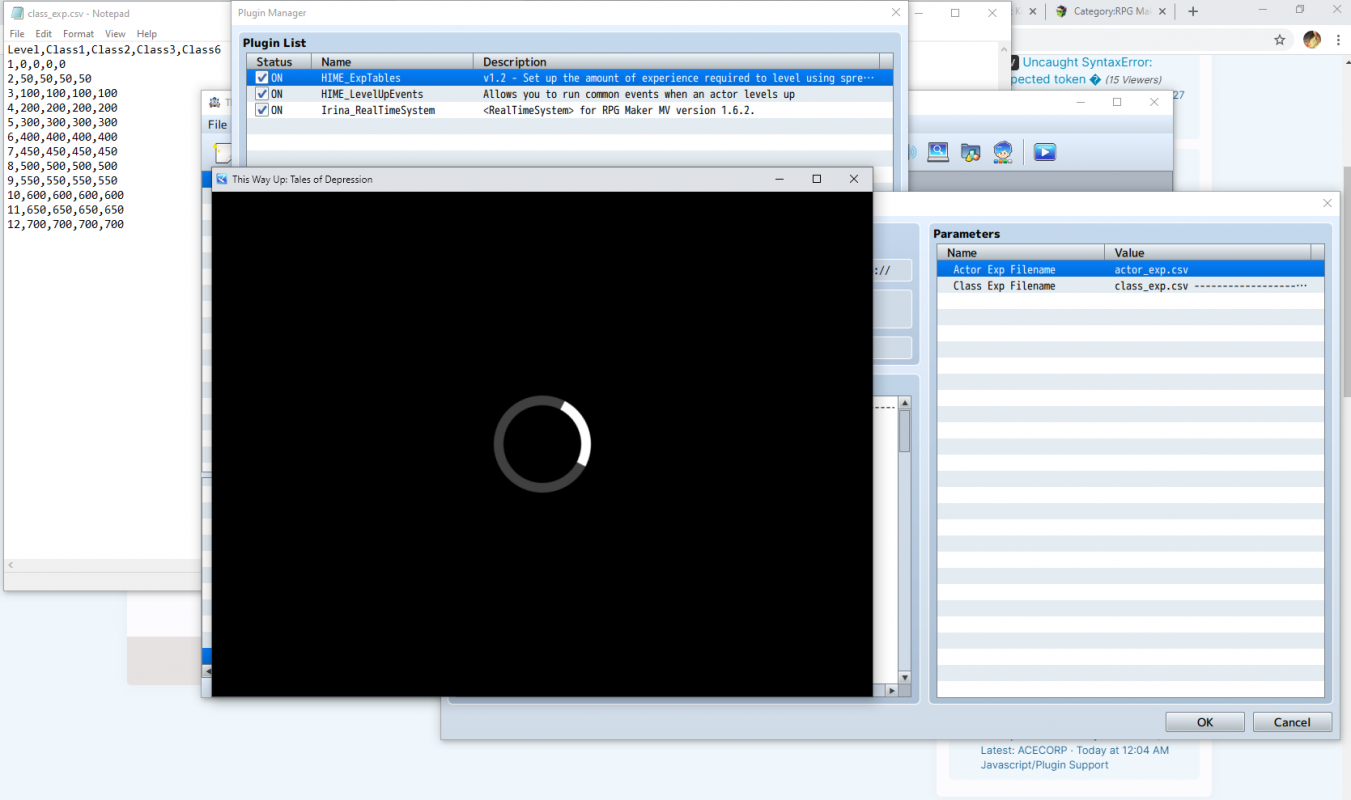Click the help text horizontal scrollbar right arrow

(x=892, y=690)
